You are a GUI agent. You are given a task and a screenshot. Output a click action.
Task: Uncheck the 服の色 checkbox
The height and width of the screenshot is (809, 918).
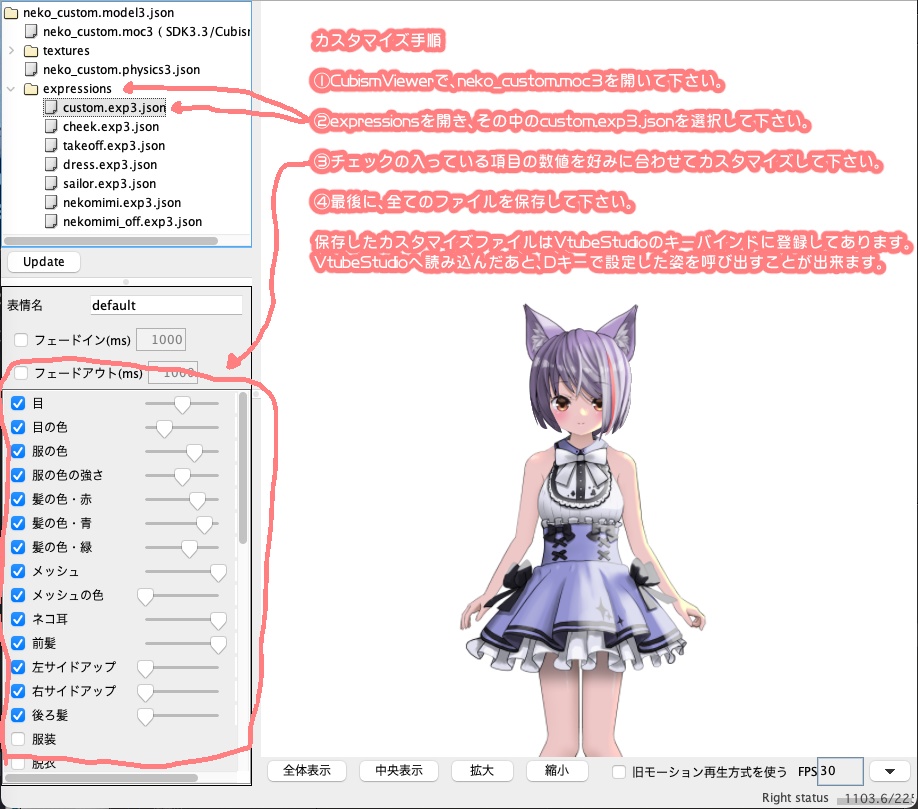click(18, 451)
